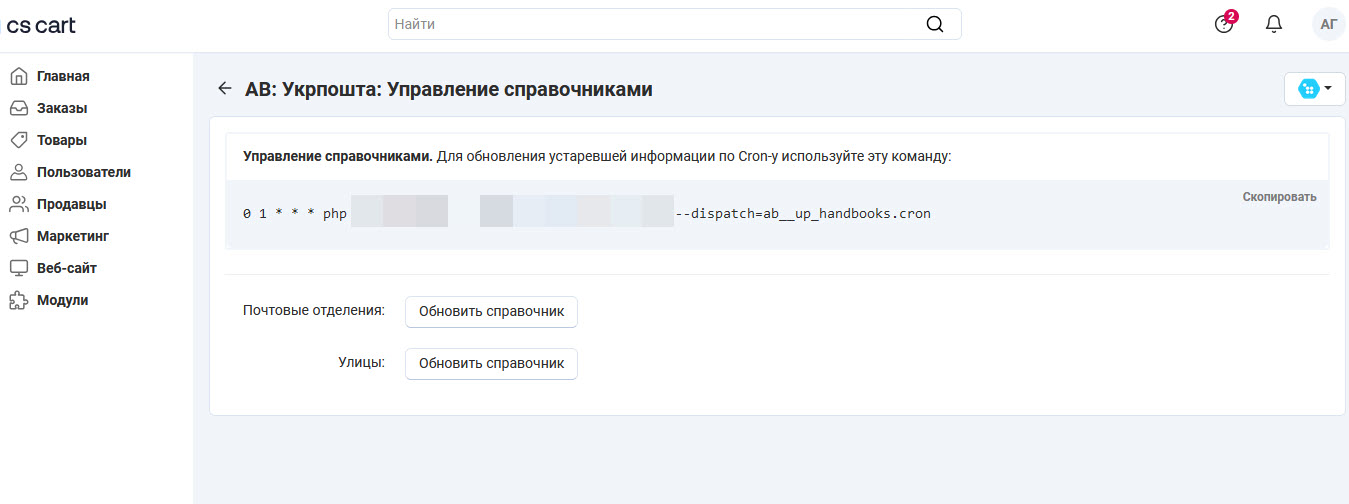Focus the "Найти" search field
1349x504 pixels.
point(674,24)
